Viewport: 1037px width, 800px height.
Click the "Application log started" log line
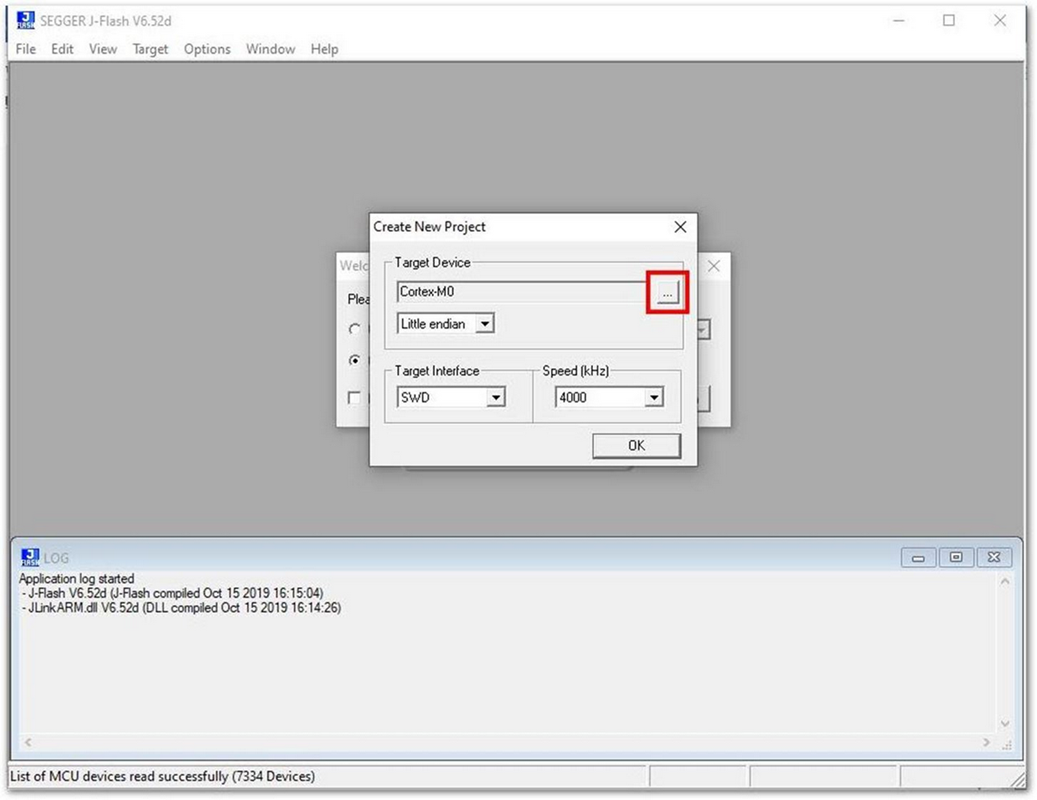pos(77,579)
